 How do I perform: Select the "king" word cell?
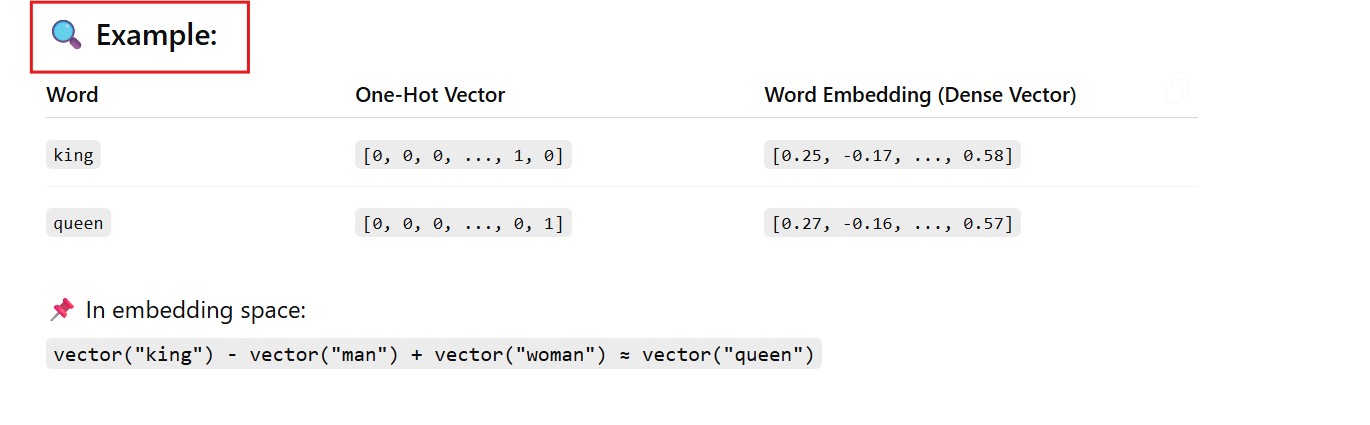click(74, 155)
